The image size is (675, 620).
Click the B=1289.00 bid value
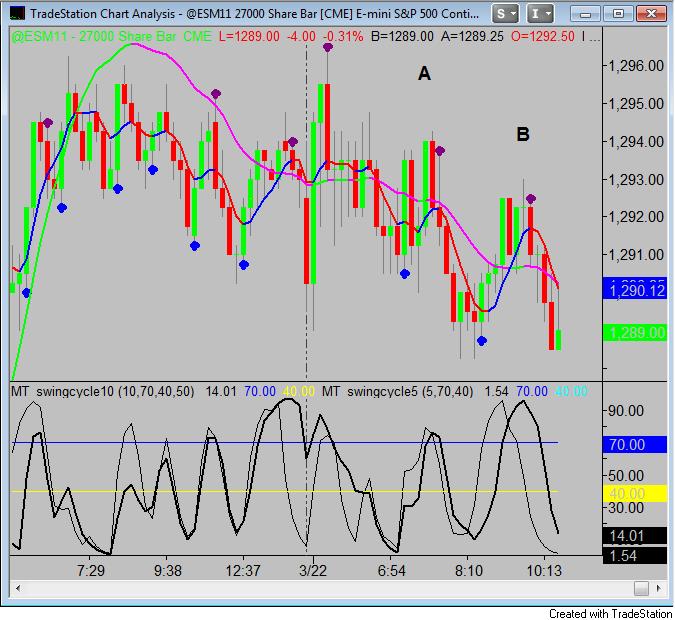pos(402,37)
